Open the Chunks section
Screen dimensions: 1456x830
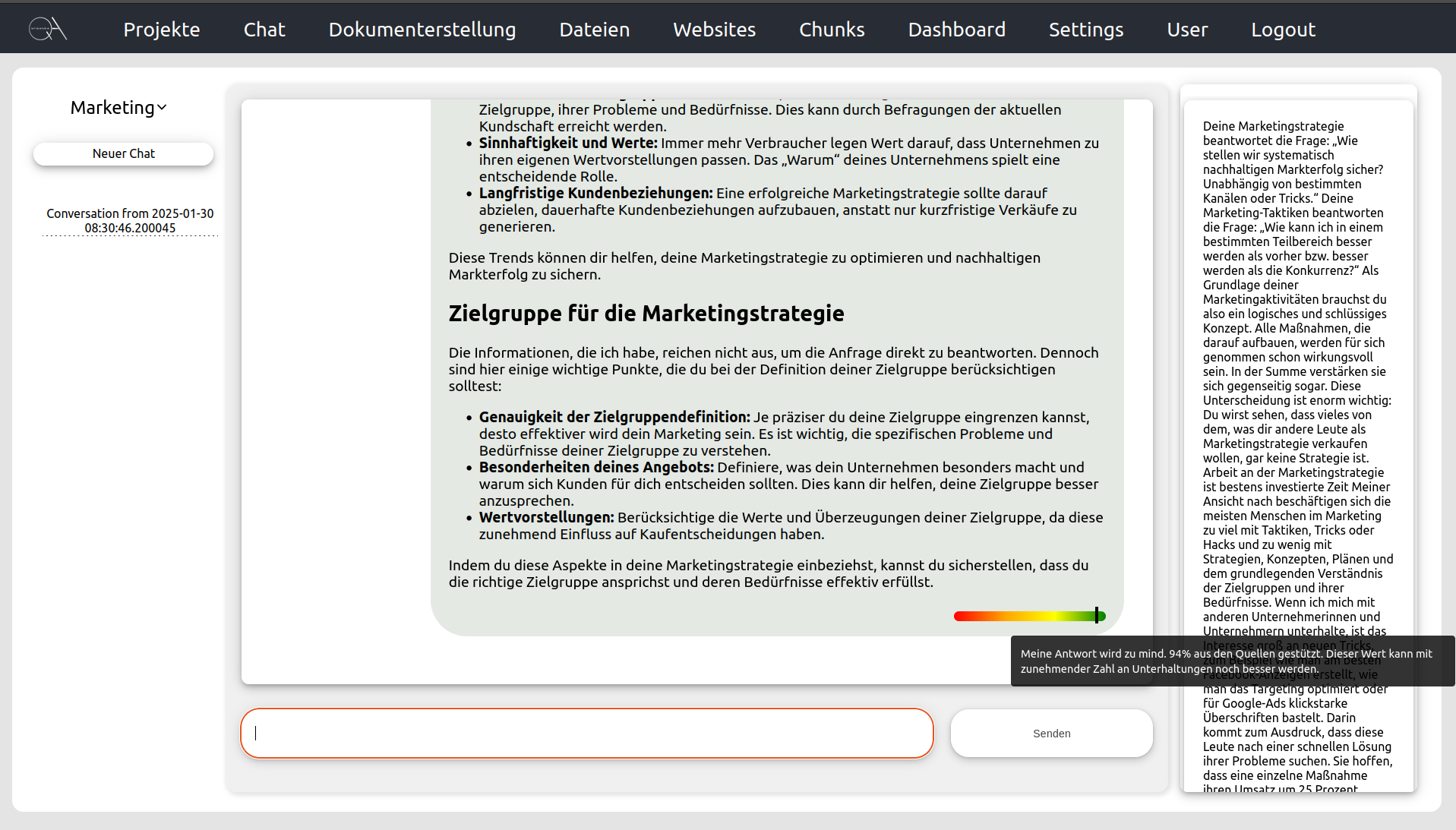pyautogui.click(x=831, y=29)
